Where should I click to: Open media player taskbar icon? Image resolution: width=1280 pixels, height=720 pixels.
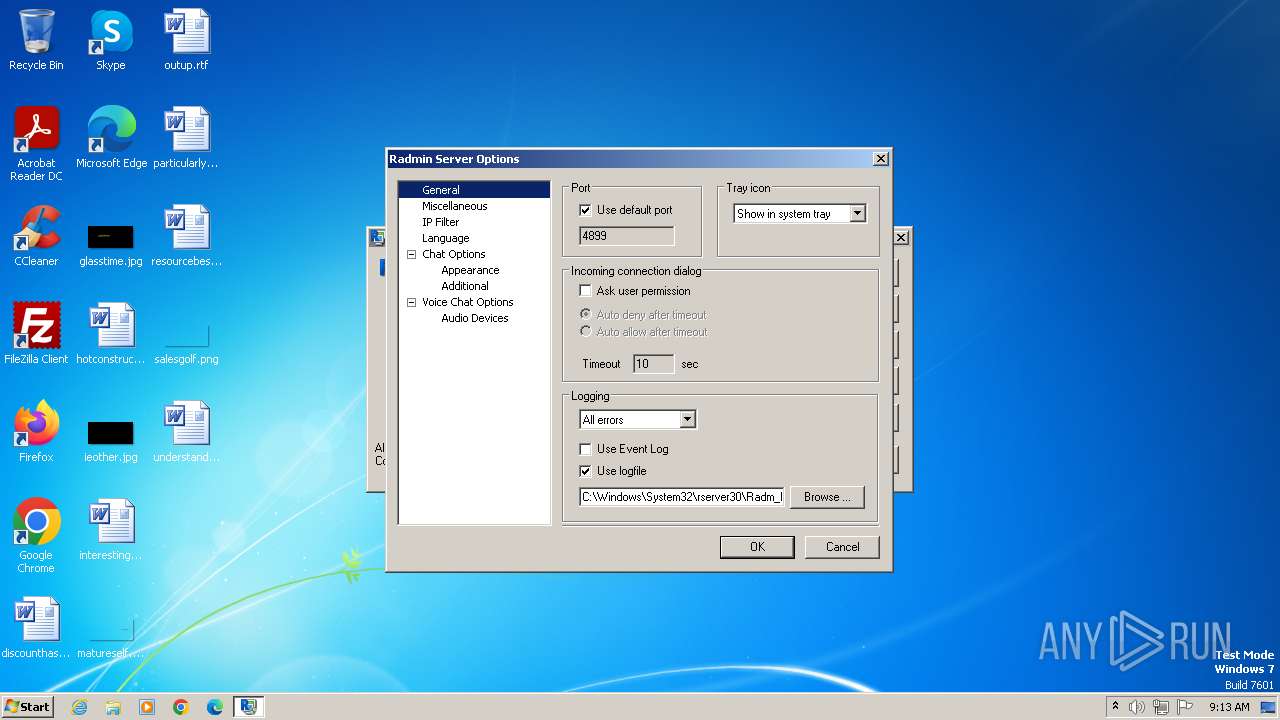[x=147, y=707]
